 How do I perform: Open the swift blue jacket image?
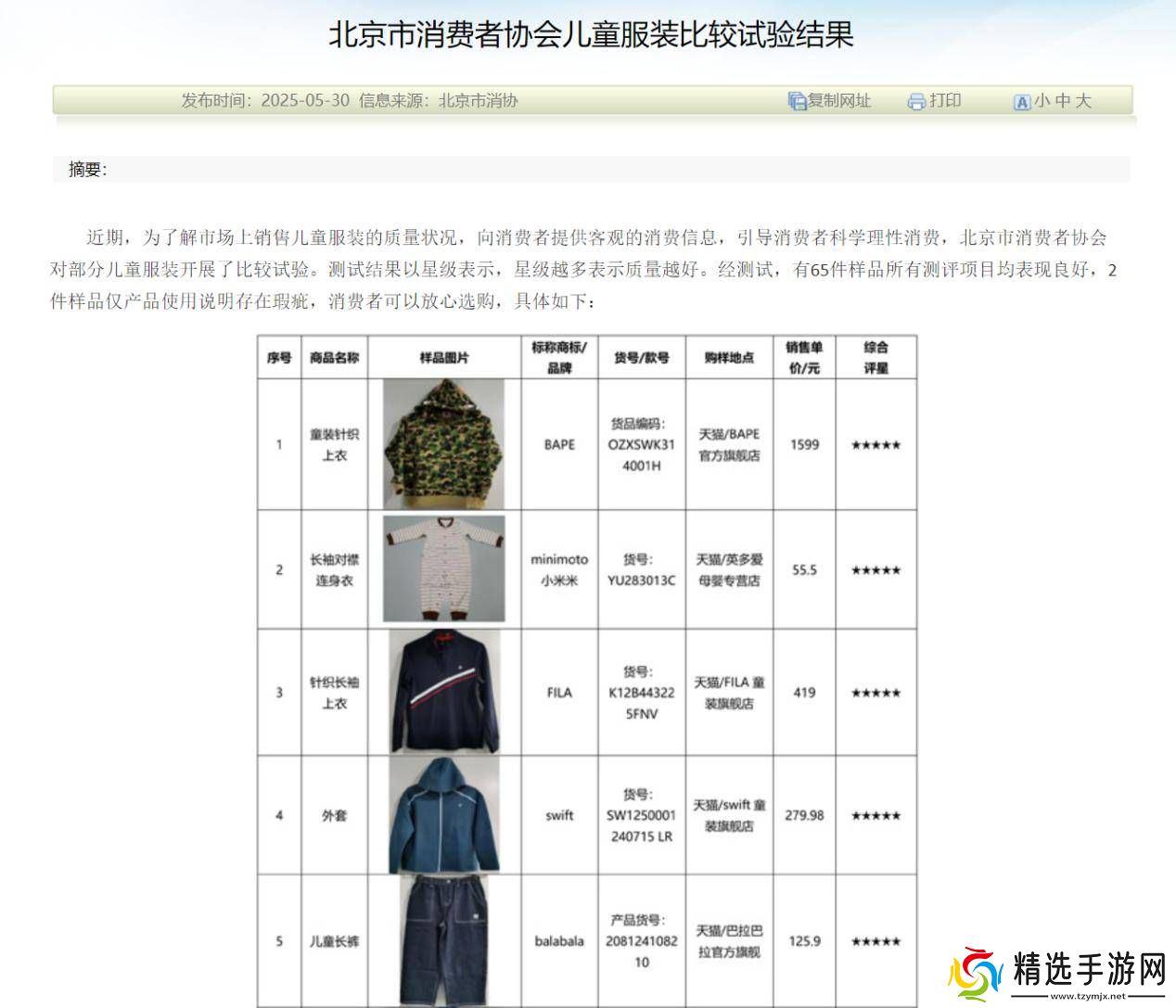point(444,815)
